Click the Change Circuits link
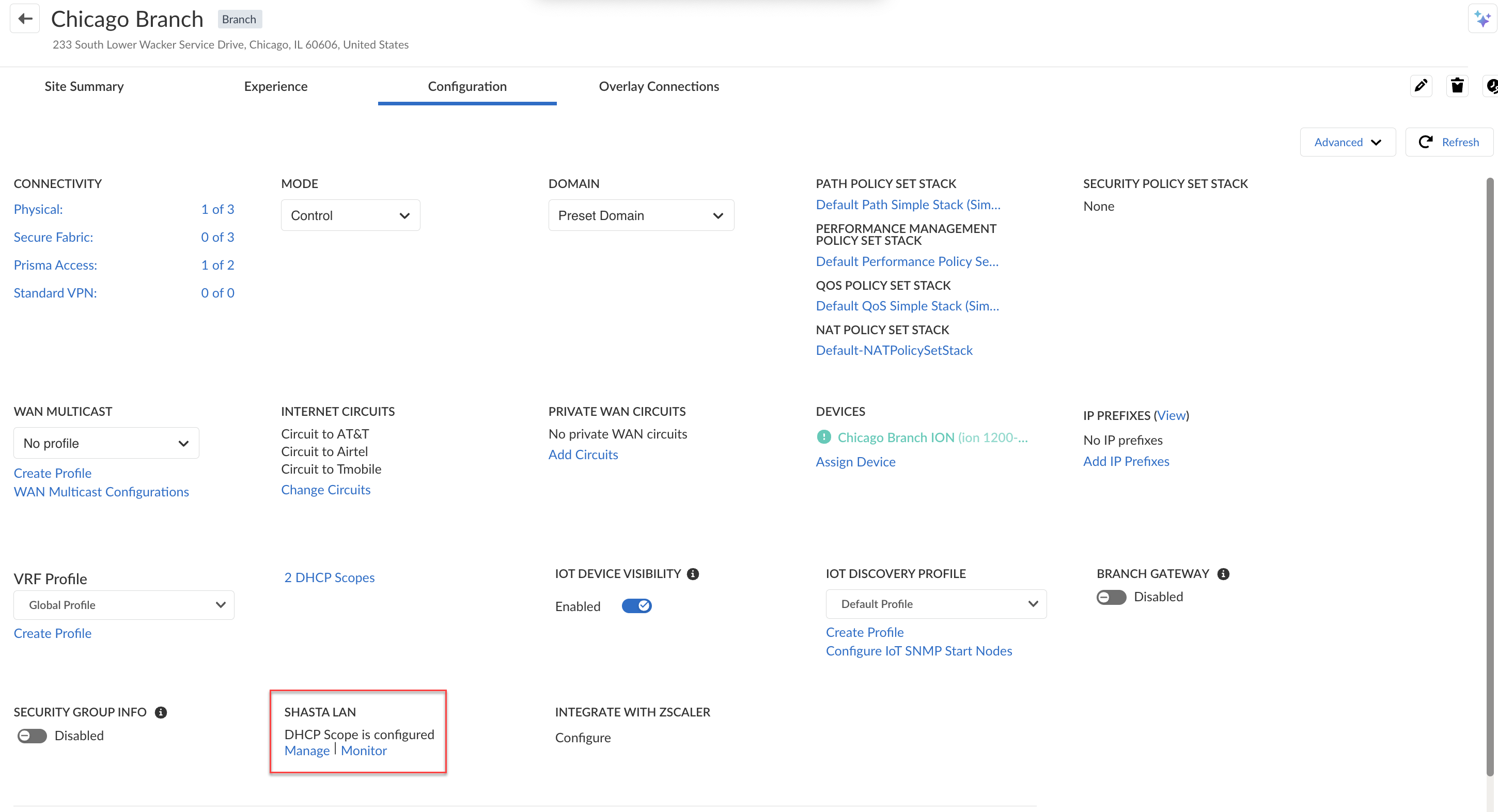This screenshot has height=812, width=1498. (325, 490)
